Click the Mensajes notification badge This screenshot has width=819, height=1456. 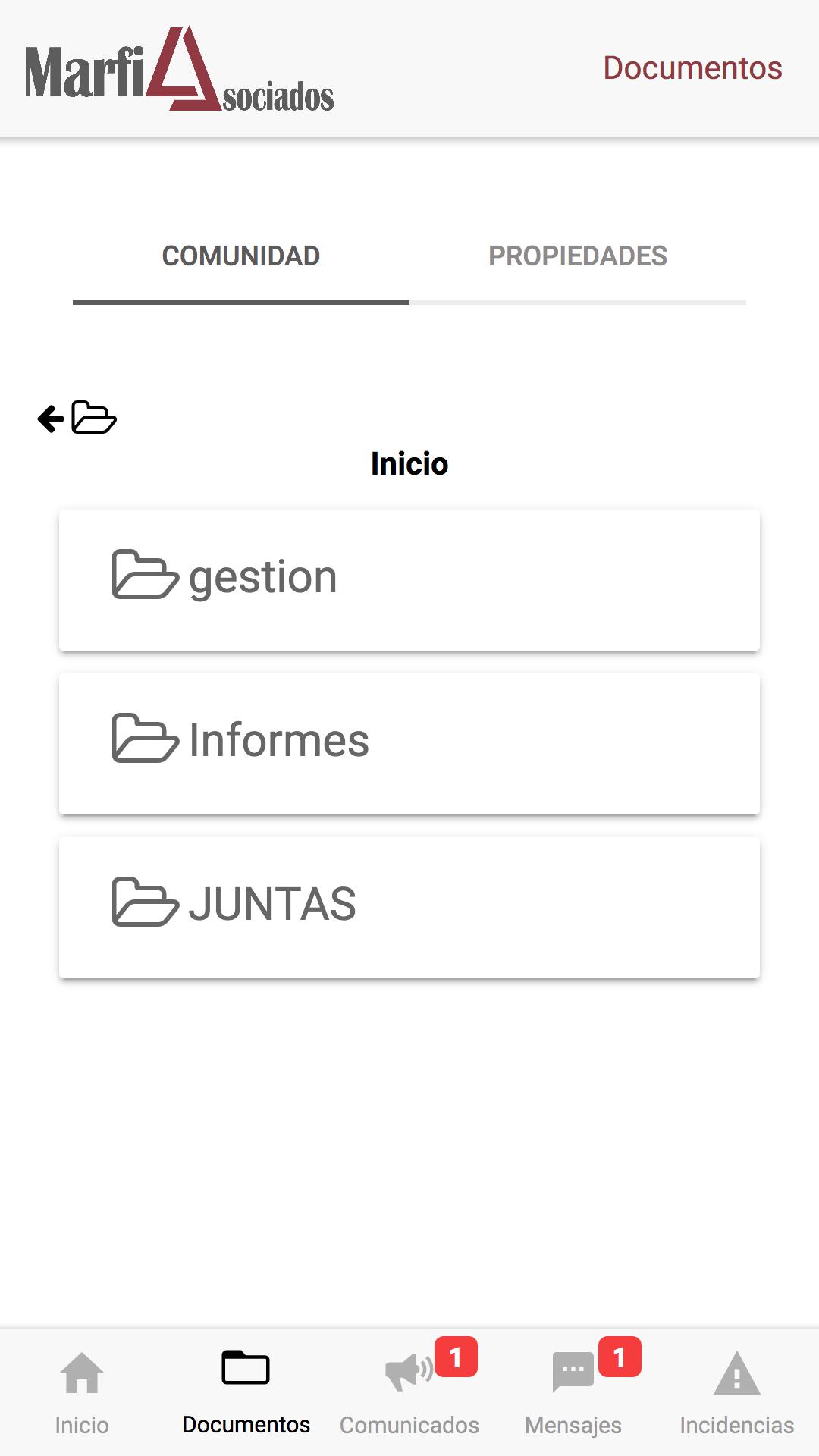pyautogui.click(x=620, y=1357)
